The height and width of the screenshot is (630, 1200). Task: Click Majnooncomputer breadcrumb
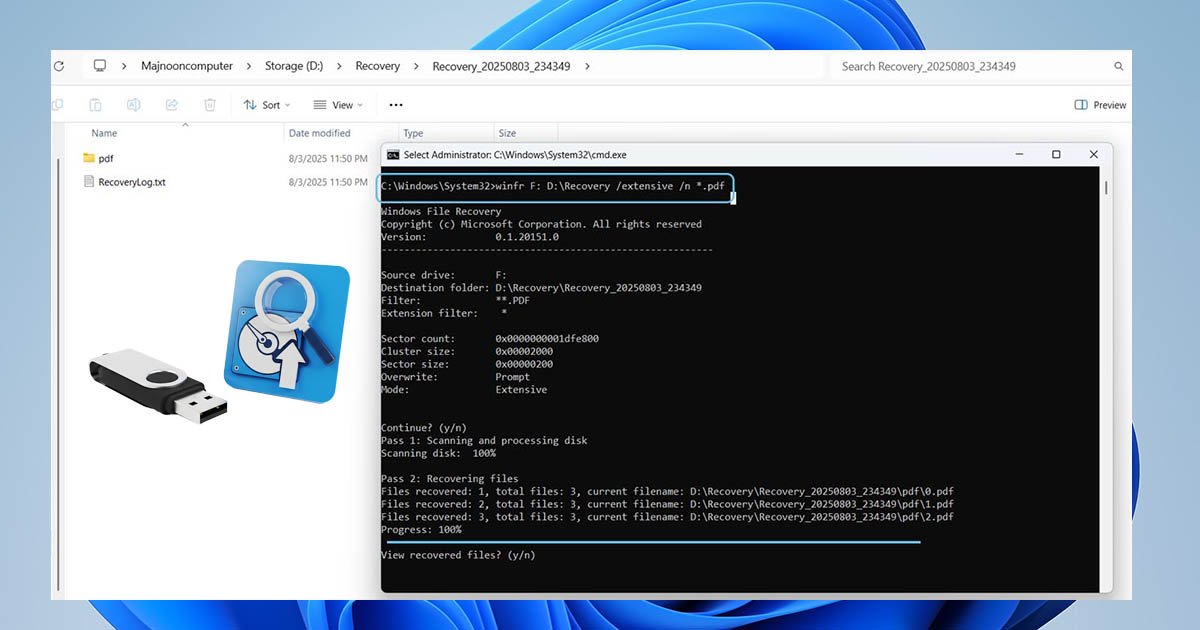(x=186, y=66)
